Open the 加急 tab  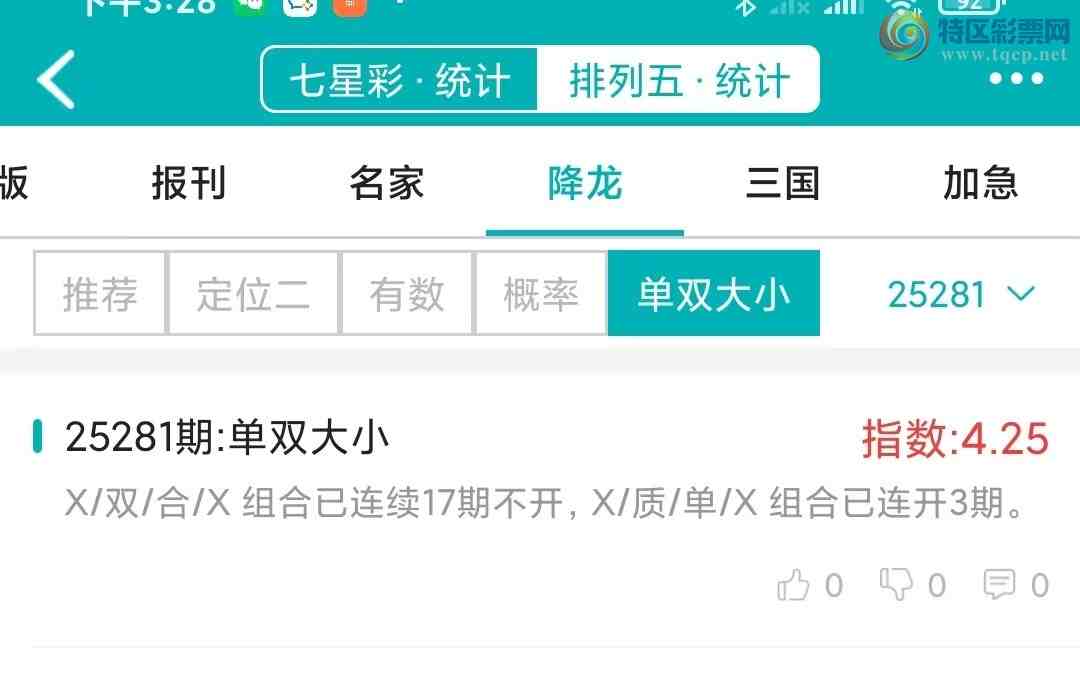click(980, 183)
